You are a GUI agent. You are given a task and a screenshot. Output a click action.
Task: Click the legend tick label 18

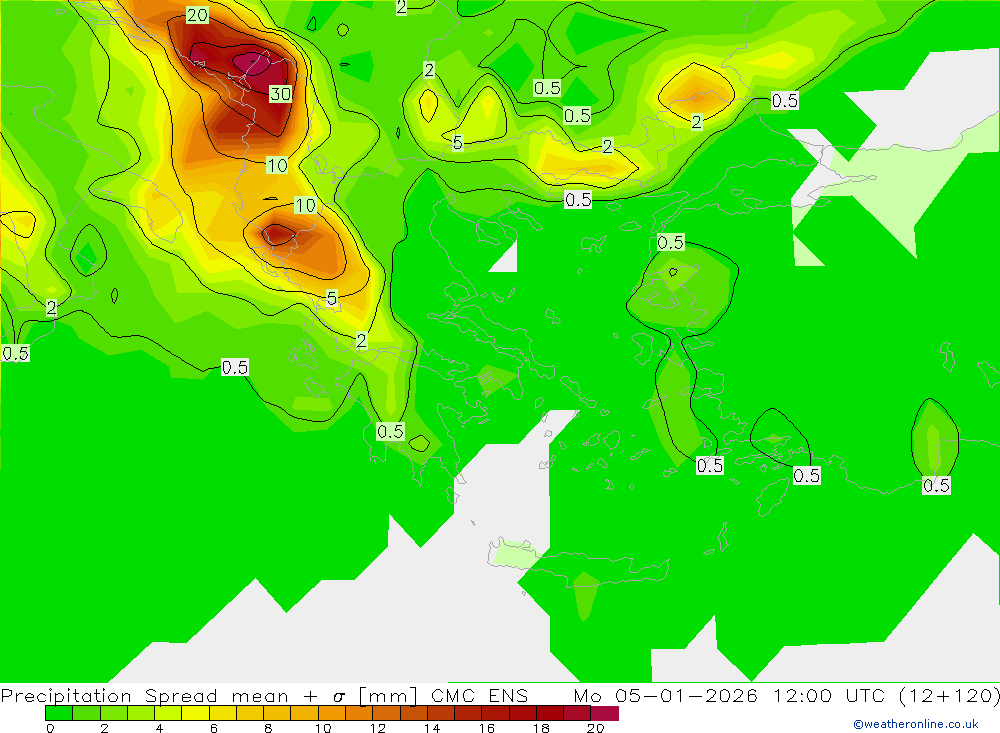[x=541, y=728]
